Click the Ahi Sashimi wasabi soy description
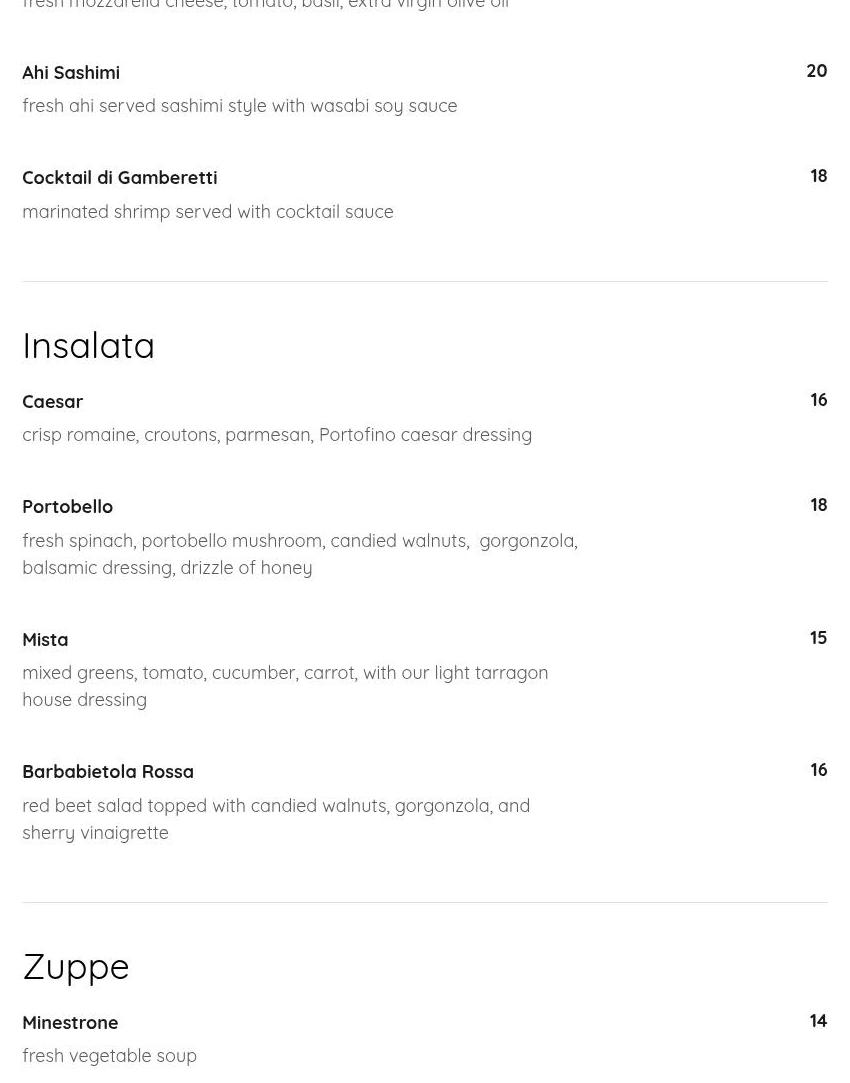Viewport: 850px width, 1083px height. pyautogui.click(x=239, y=106)
